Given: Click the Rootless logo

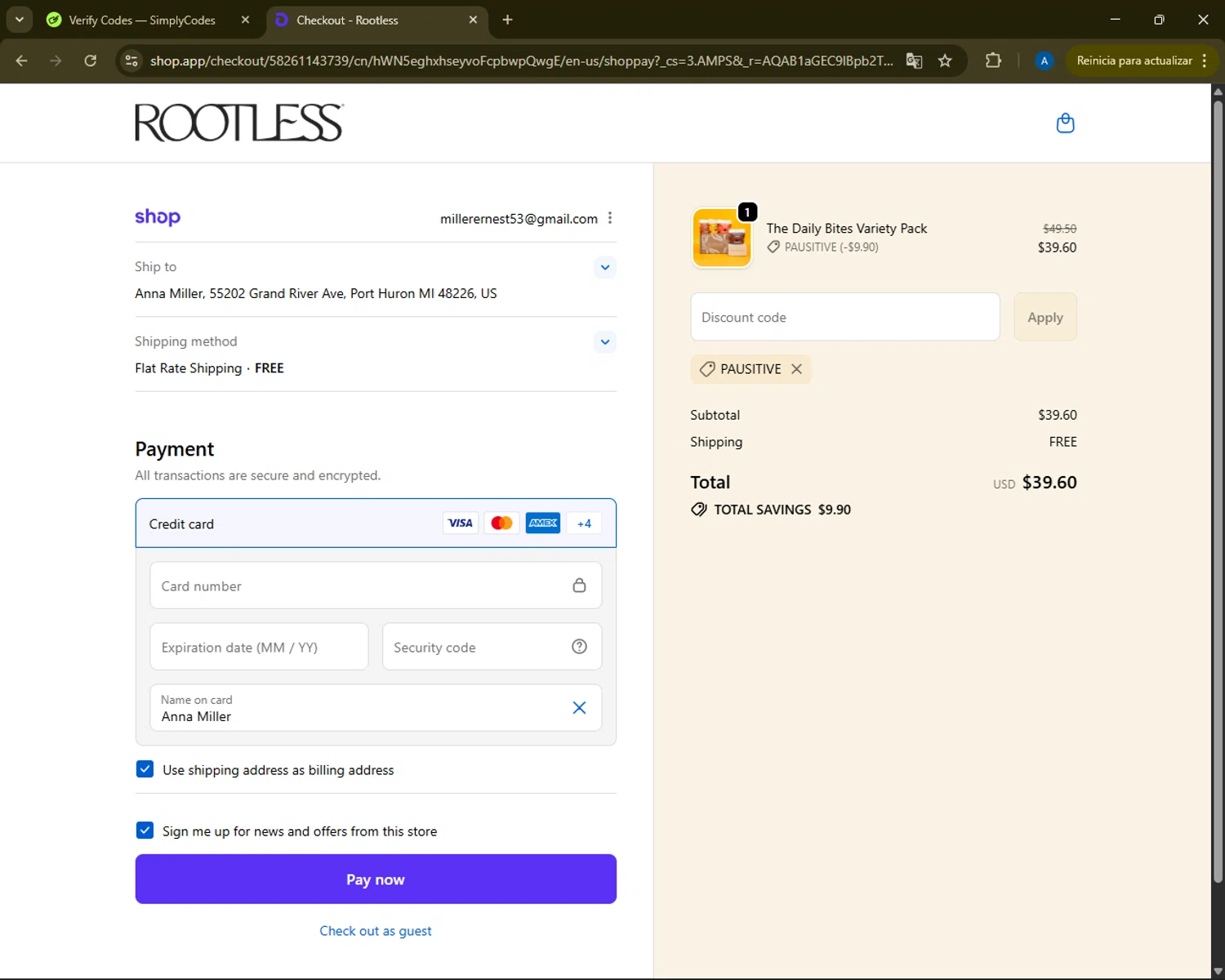Looking at the screenshot, I should pyautogui.click(x=239, y=122).
